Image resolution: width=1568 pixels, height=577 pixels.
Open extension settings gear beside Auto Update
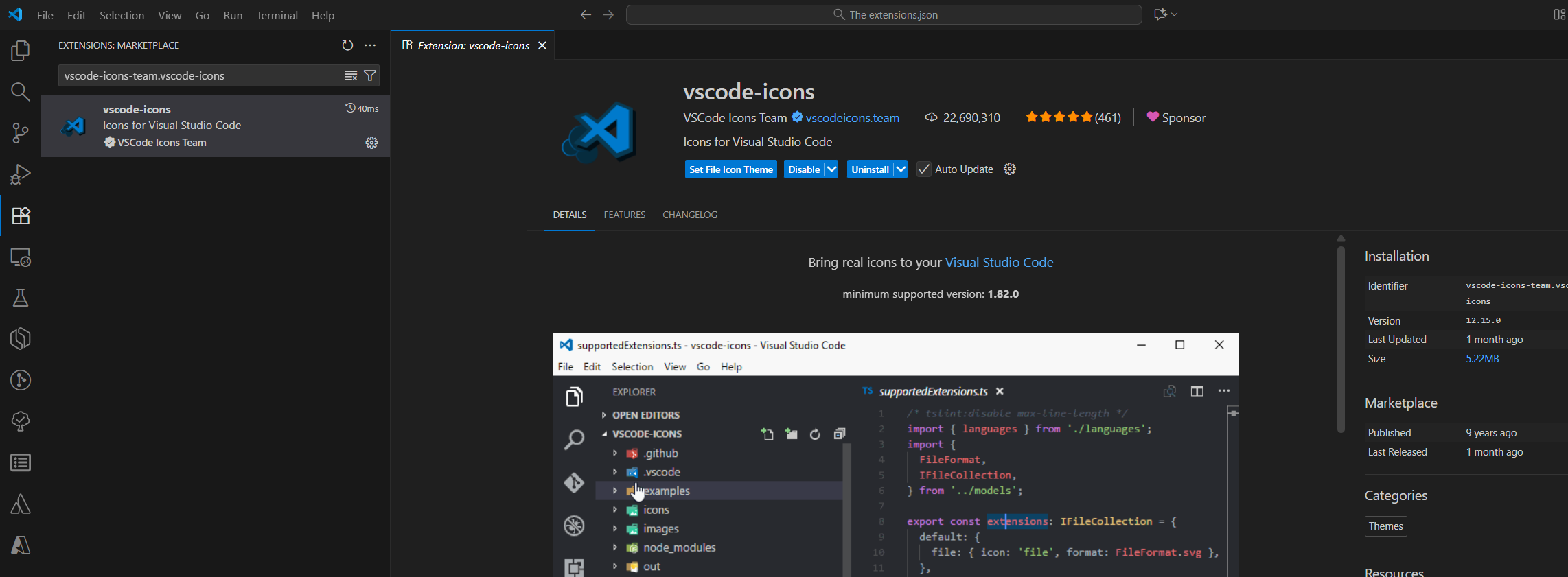tap(1010, 169)
